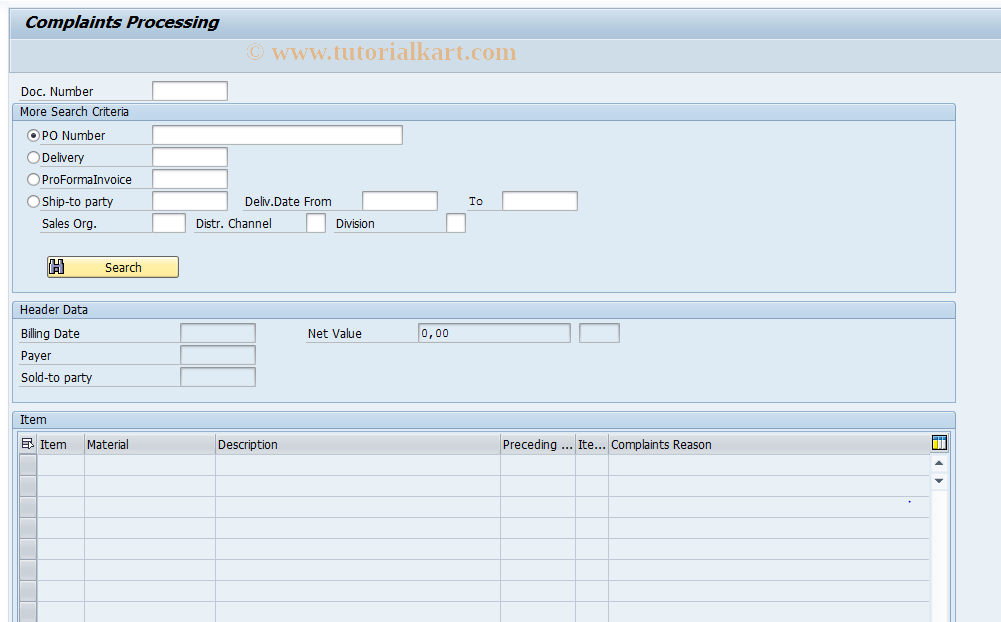Click the PO Number input field
Viewport: 1001px width, 622px height.
coord(277,135)
